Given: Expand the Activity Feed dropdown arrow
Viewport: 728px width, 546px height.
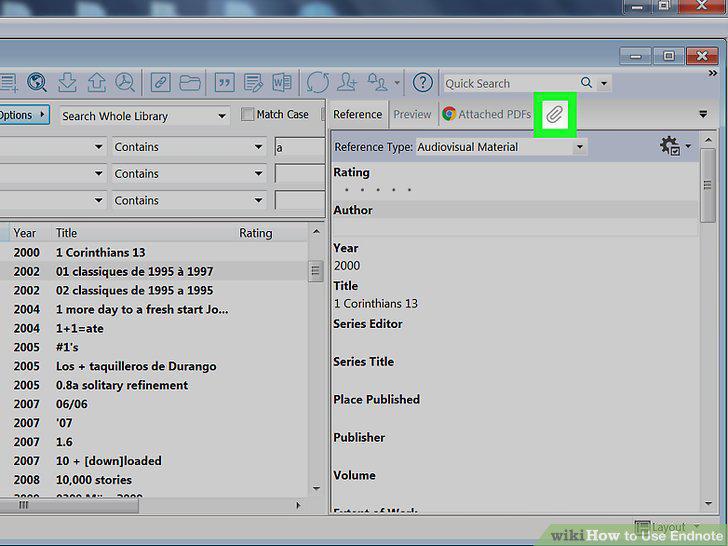Looking at the screenshot, I should pos(396,83).
